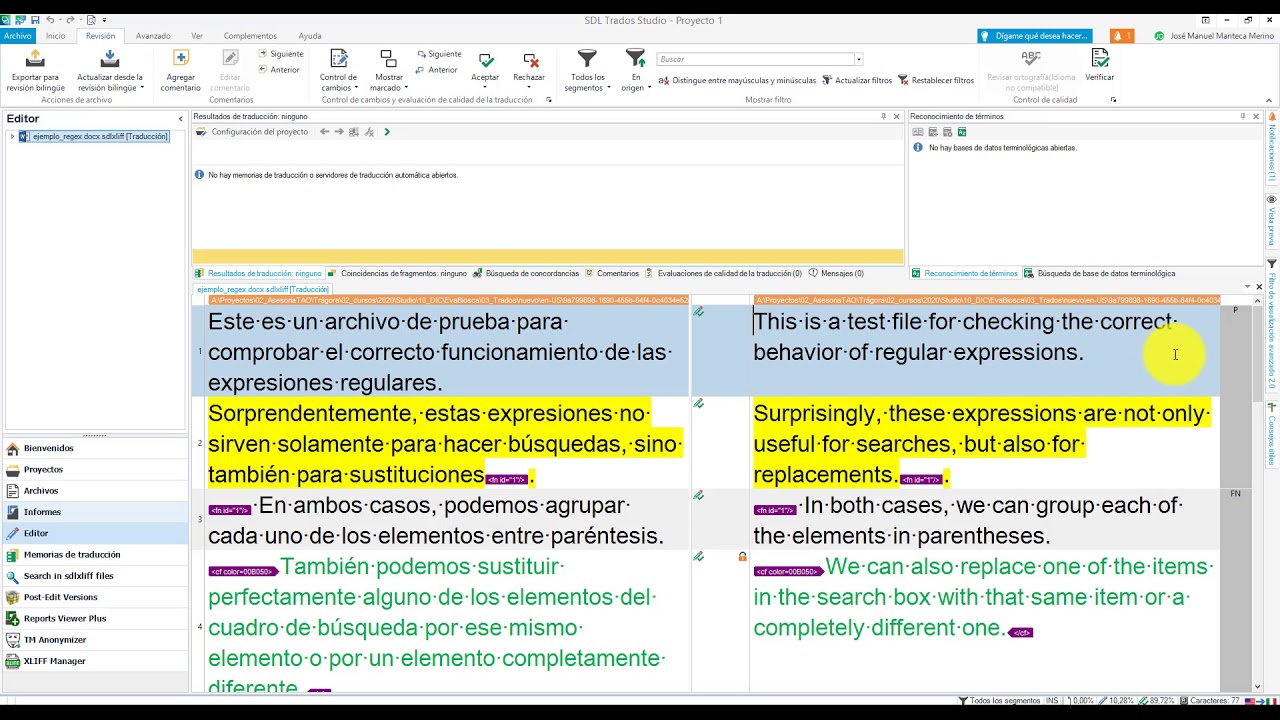Click Todos los segmentos in status bar
Screen dimensions: 1280x720
(1000, 701)
